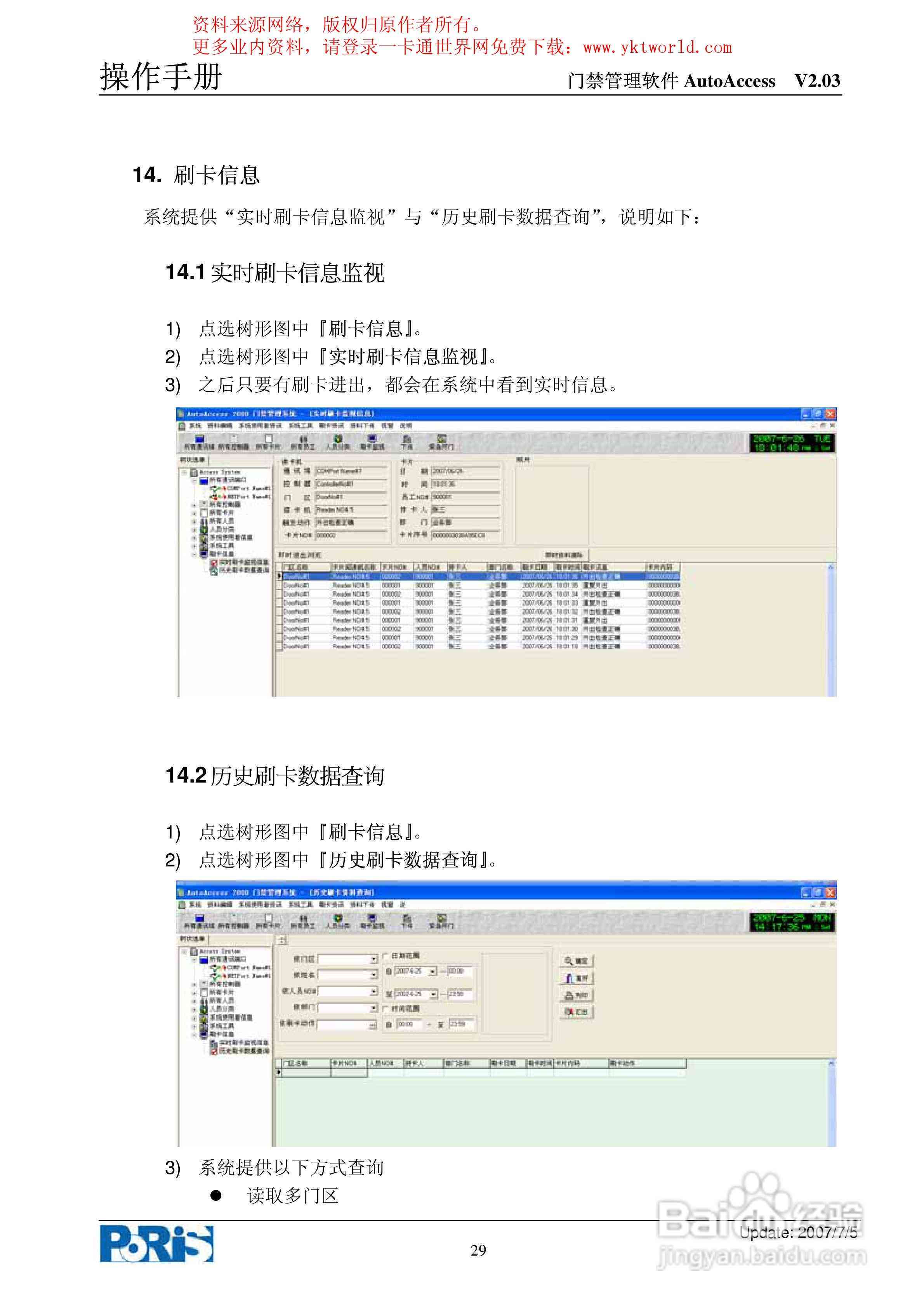Click date-range start time field 00:00

(459, 971)
